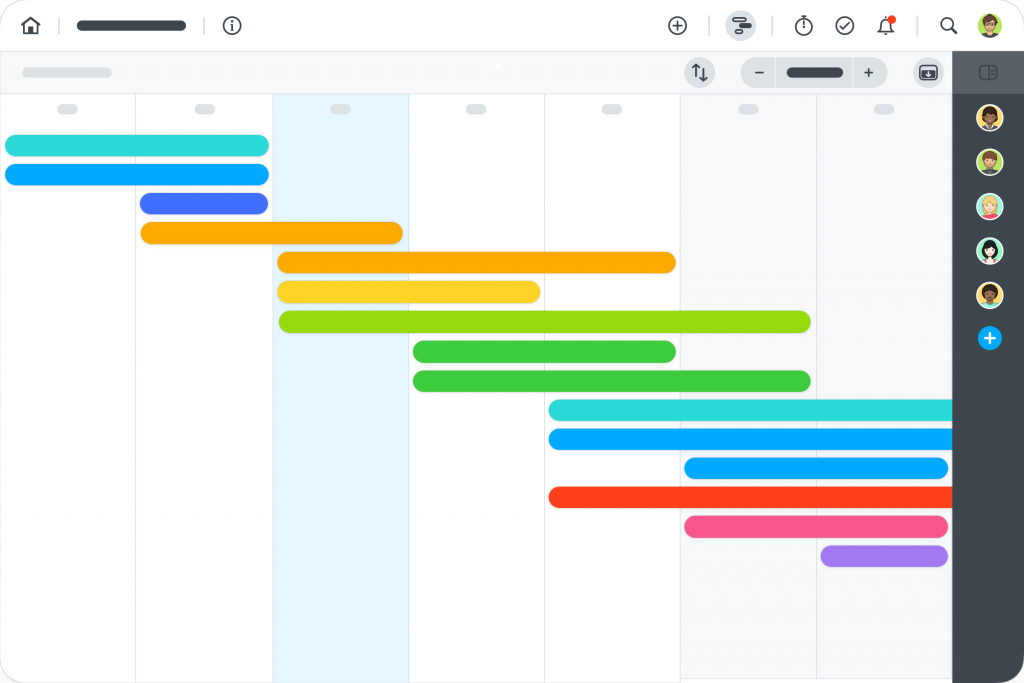Open notifications bell
1024x683 pixels.
tap(886, 26)
